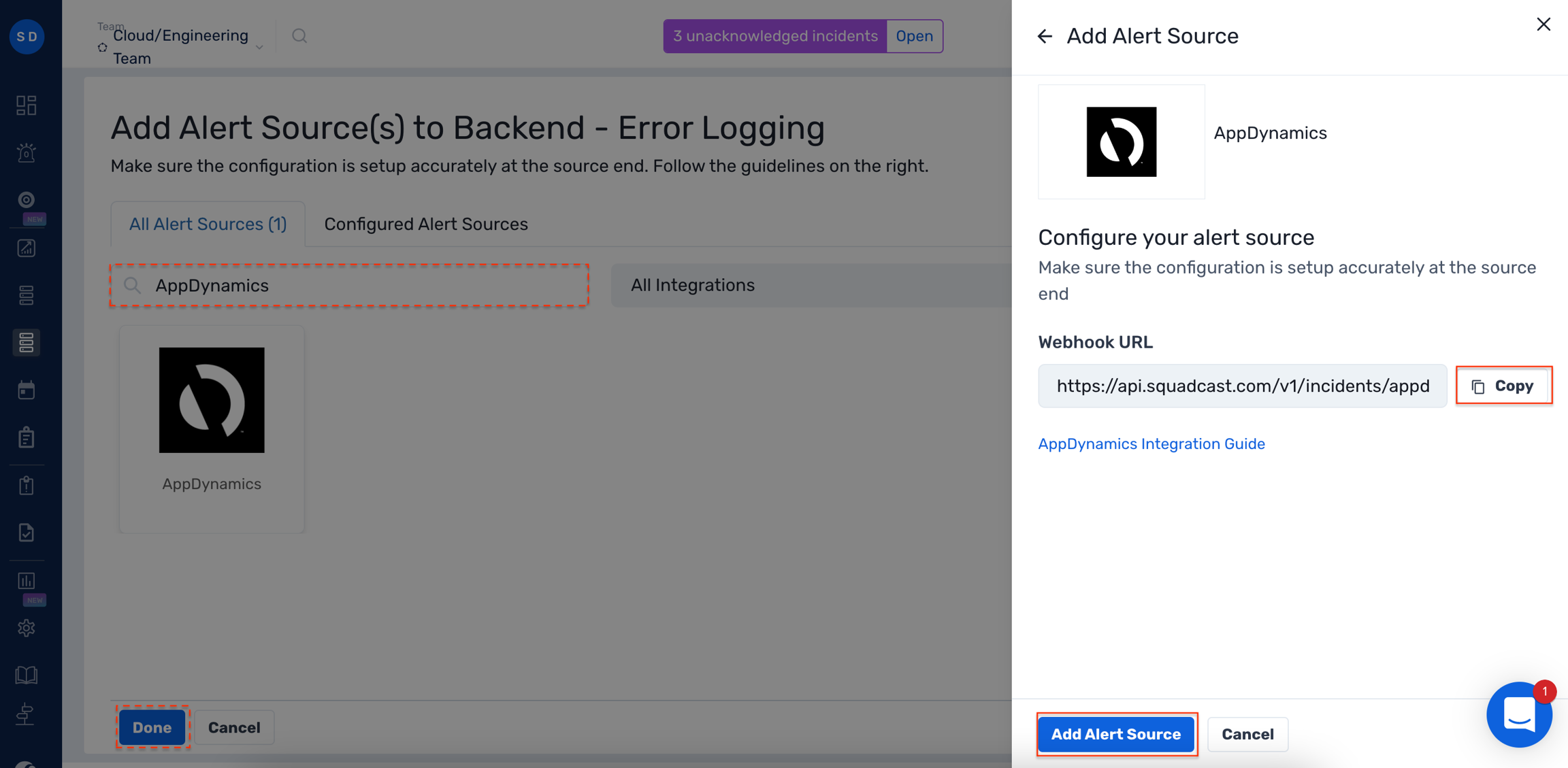Click the Done button
Screen dimensions: 1568x768
point(152,727)
